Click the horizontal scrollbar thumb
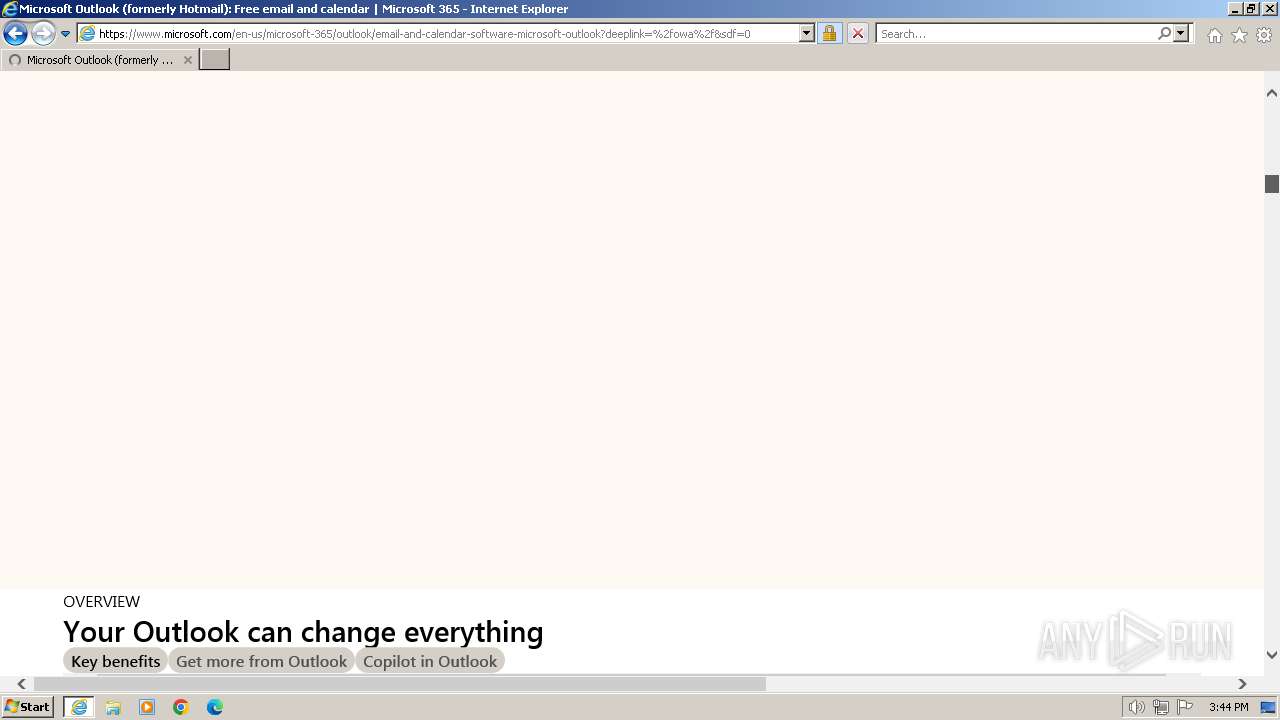Image resolution: width=1280 pixels, height=720 pixels. pos(400,684)
